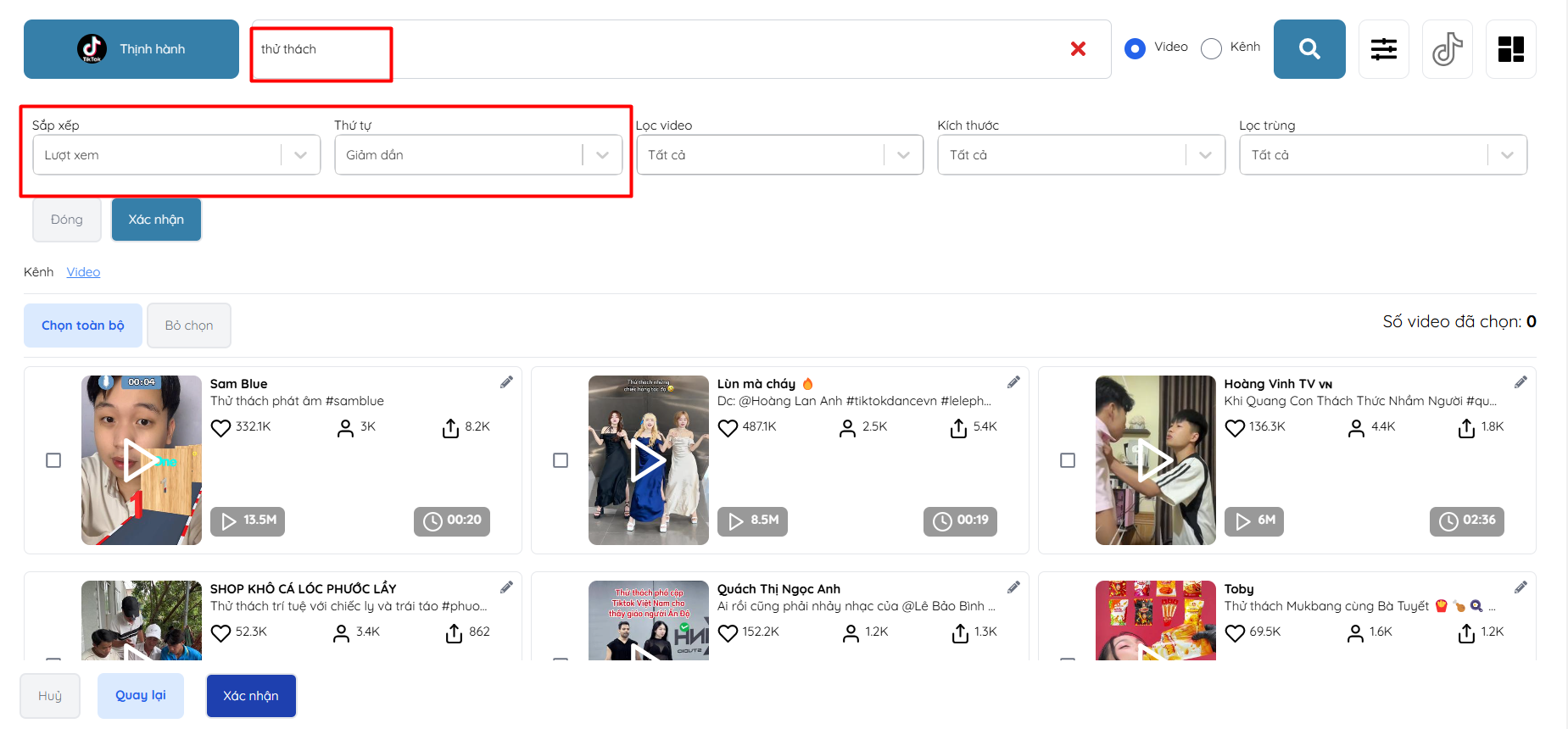
Task: Clear search text with red X
Action: (1078, 49)
